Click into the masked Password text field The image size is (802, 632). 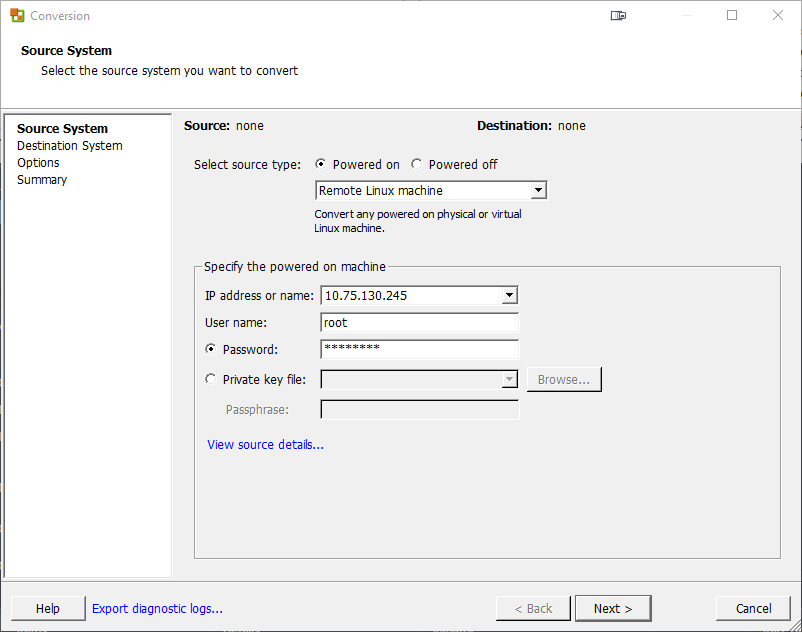coord(419,350)
